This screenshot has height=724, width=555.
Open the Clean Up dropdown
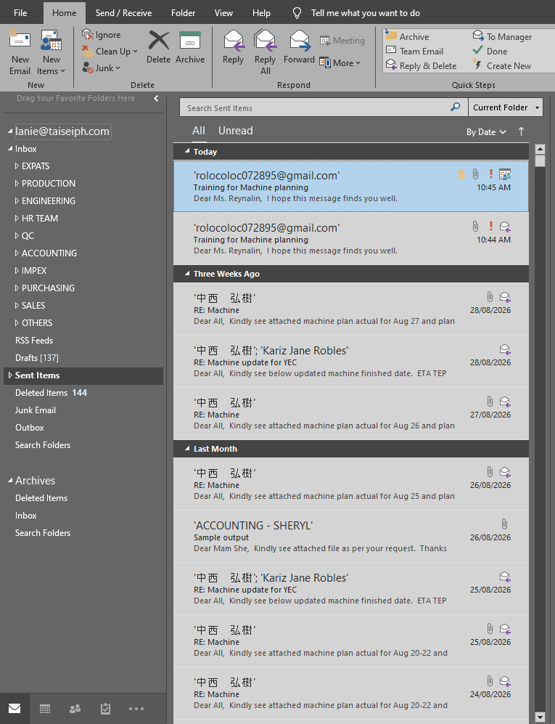[110, 51]
